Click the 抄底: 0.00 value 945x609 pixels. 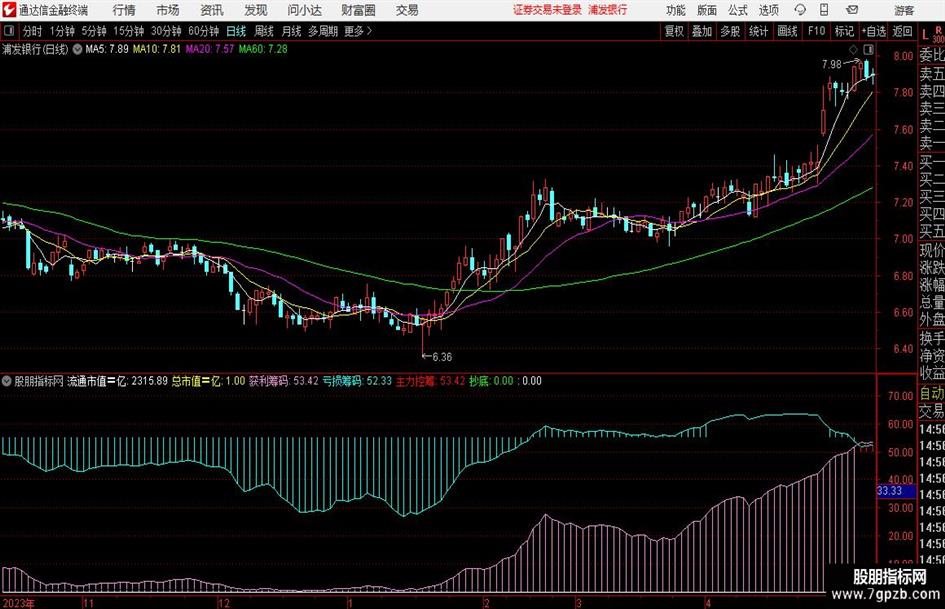[491, 381]
